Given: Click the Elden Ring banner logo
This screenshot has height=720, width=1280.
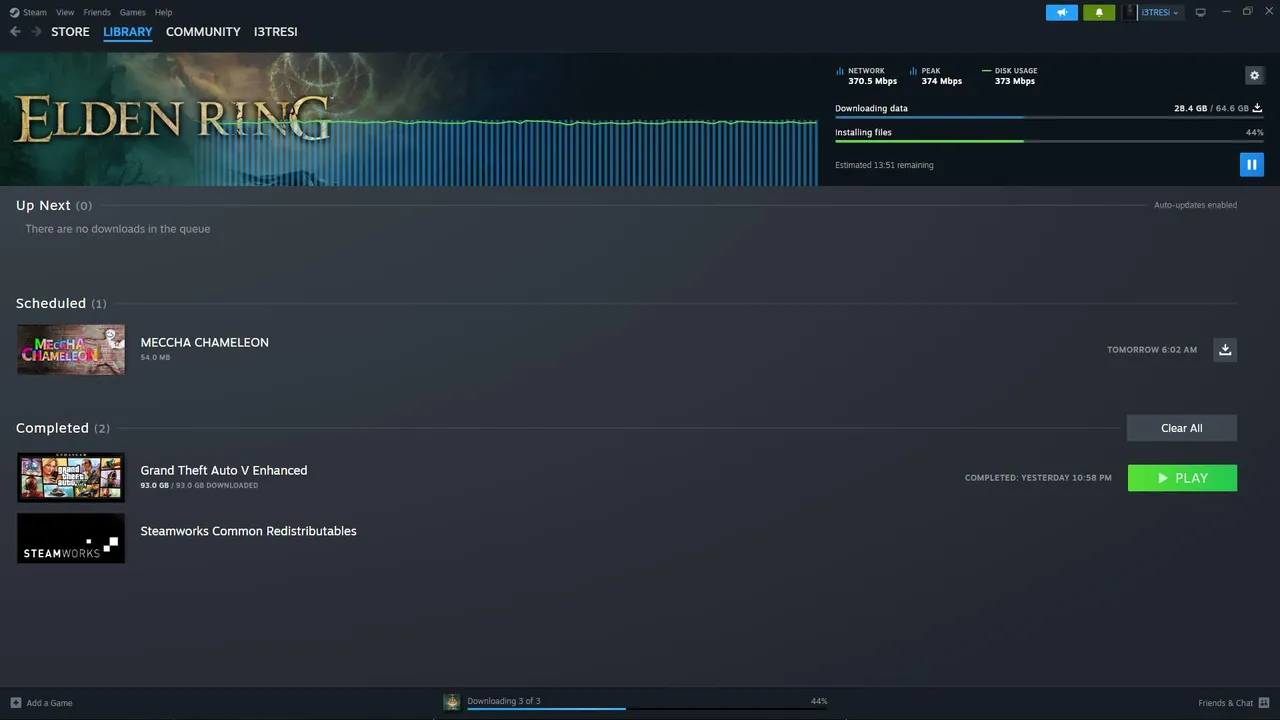Looking at the screenshot, I should point(172,118).
